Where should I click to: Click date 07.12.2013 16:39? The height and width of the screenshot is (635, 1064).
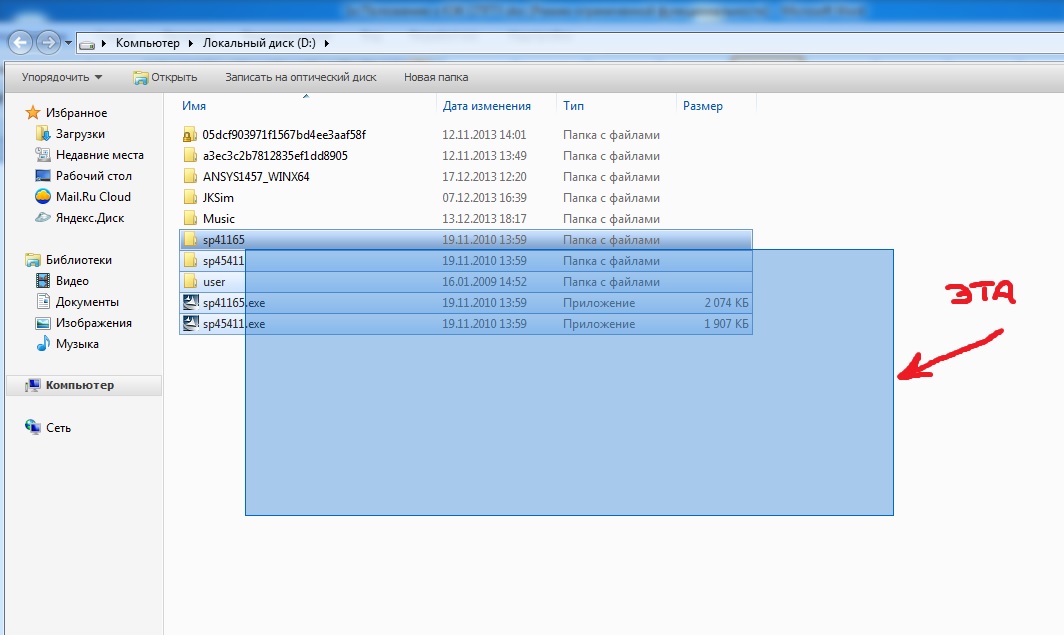click(484, 197)
